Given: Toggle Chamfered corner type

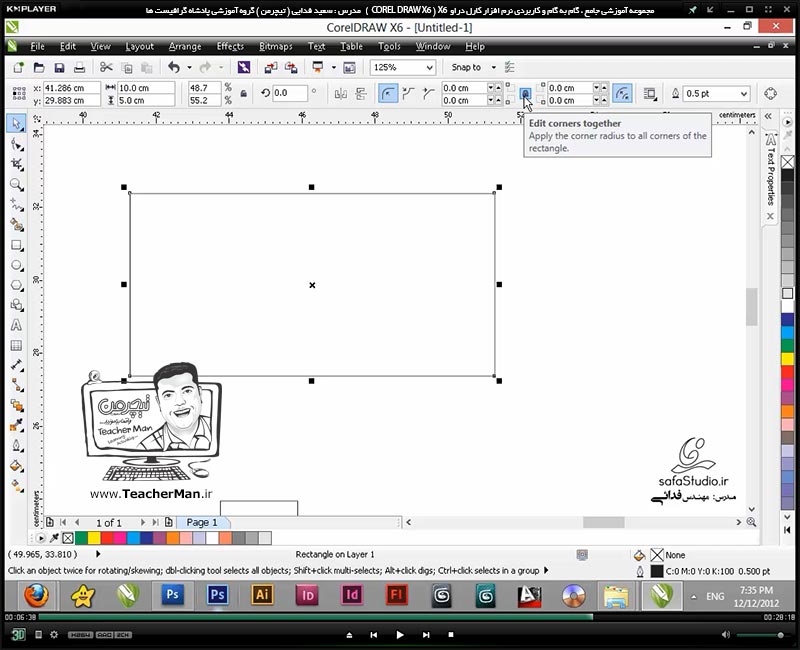Looking at the screenshot, I should 428,94.
